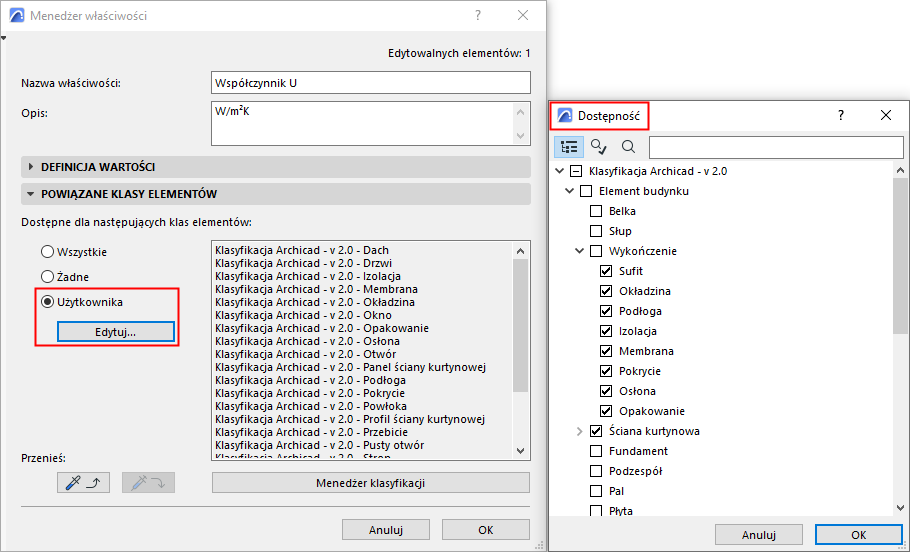
Task: Select the Żadne radio button
Action: (x=47, y=277)
